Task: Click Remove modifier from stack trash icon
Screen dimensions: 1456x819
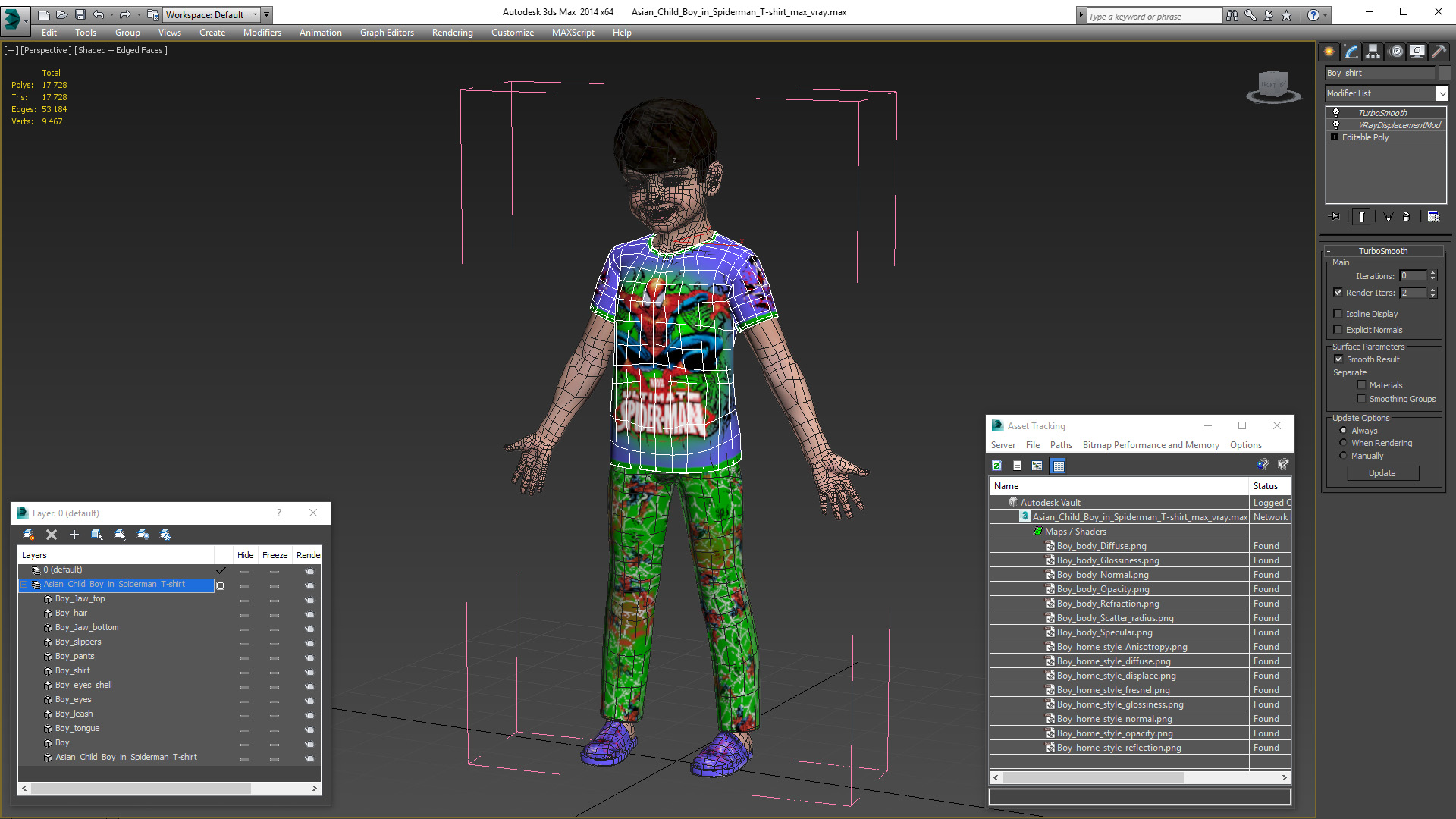Action: coord(1406,217)
